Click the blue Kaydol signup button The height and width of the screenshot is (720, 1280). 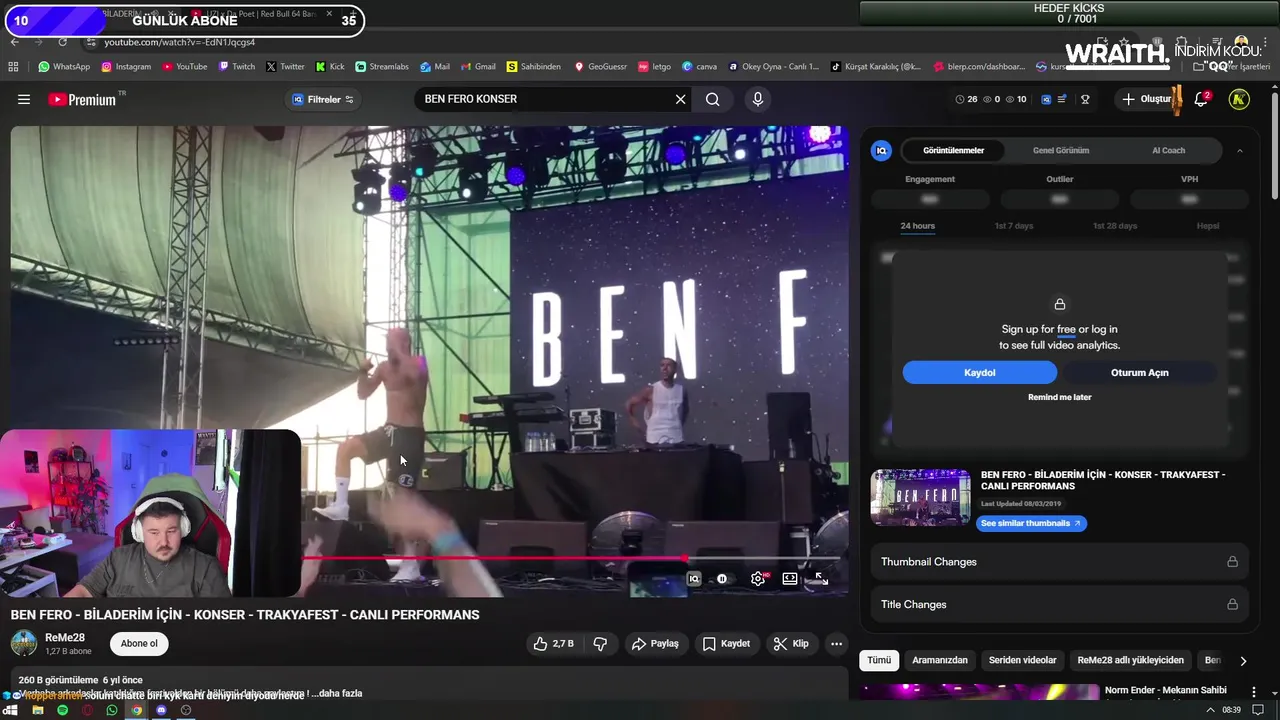(980, 372)
